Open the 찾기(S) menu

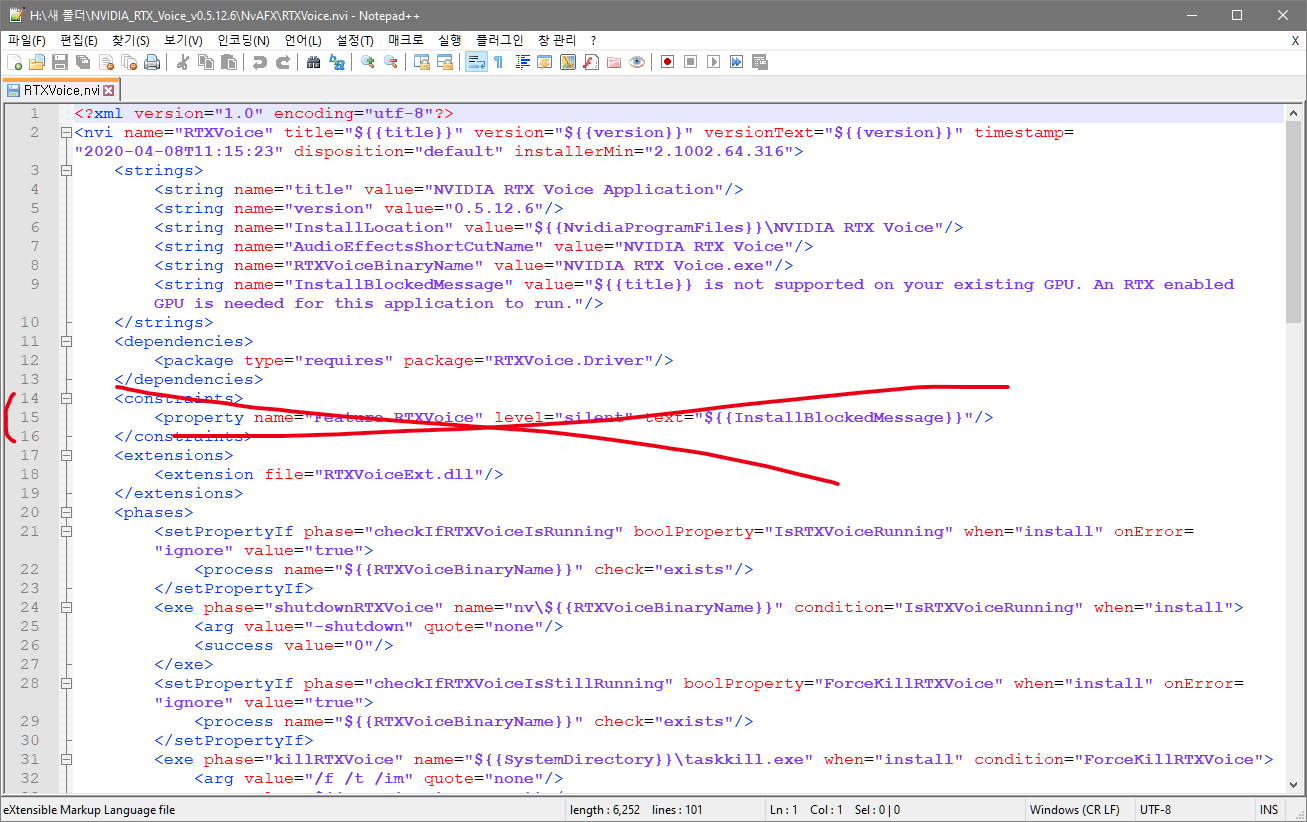click(x=131, y=40)
